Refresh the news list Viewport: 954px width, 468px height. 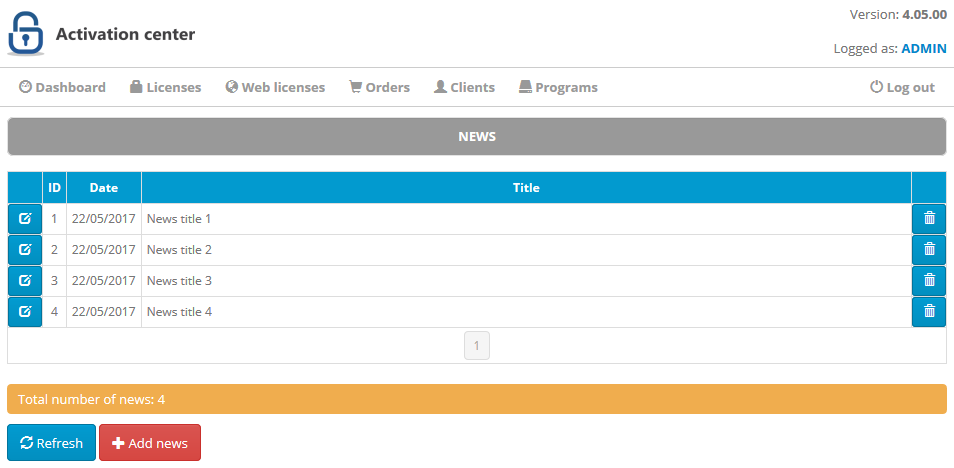[52, 442]
